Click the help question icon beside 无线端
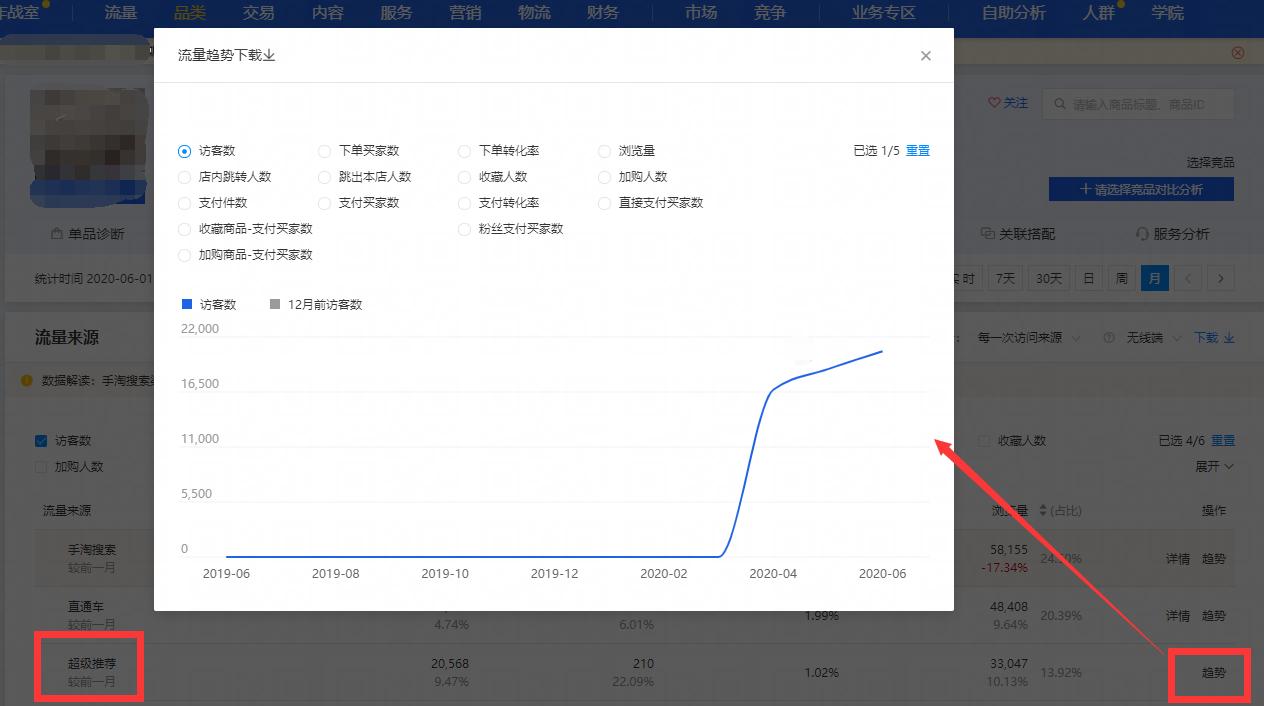 pos(1106,337)
